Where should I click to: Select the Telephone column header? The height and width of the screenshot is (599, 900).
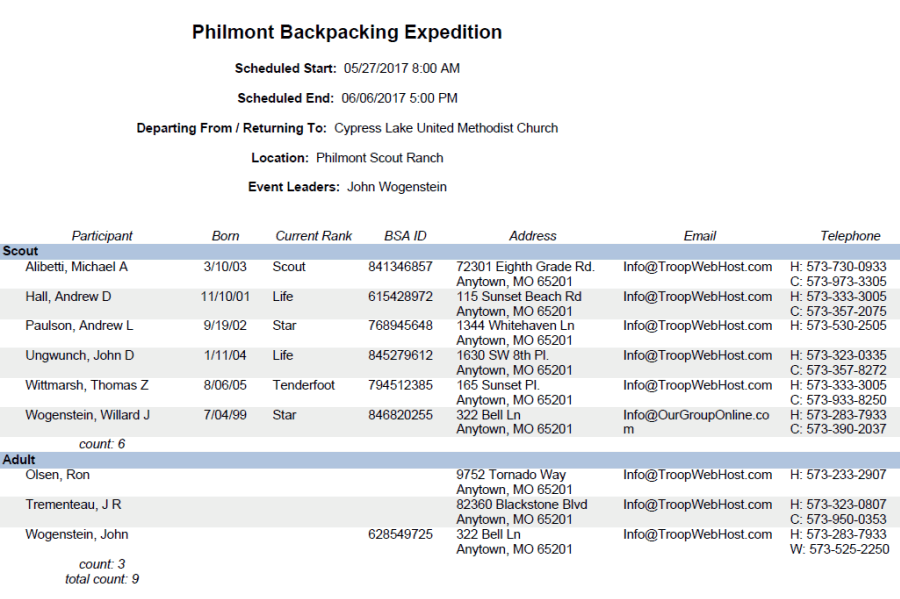(x=850, y=236)
